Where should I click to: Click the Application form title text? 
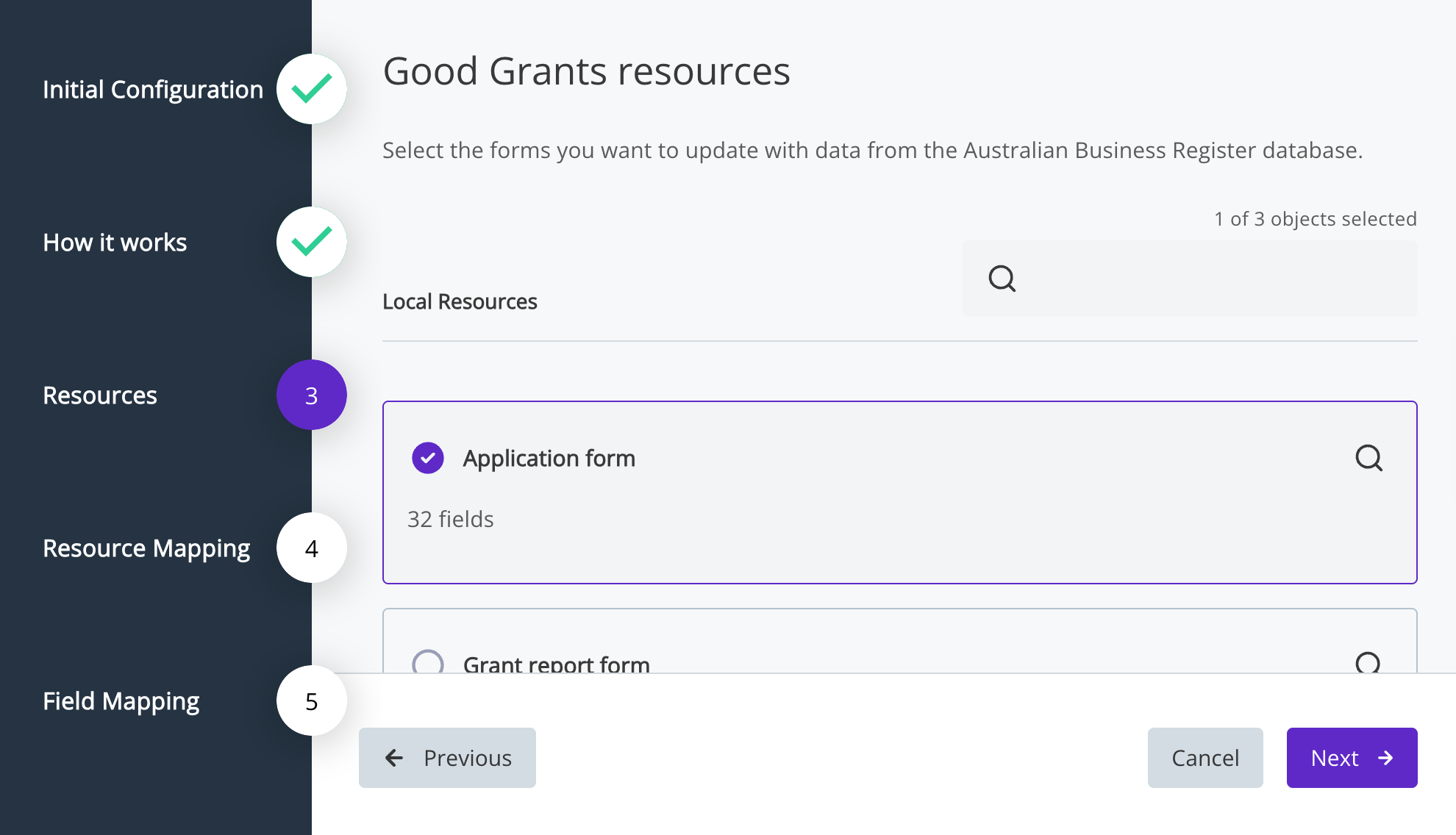[x=549, y=458]
